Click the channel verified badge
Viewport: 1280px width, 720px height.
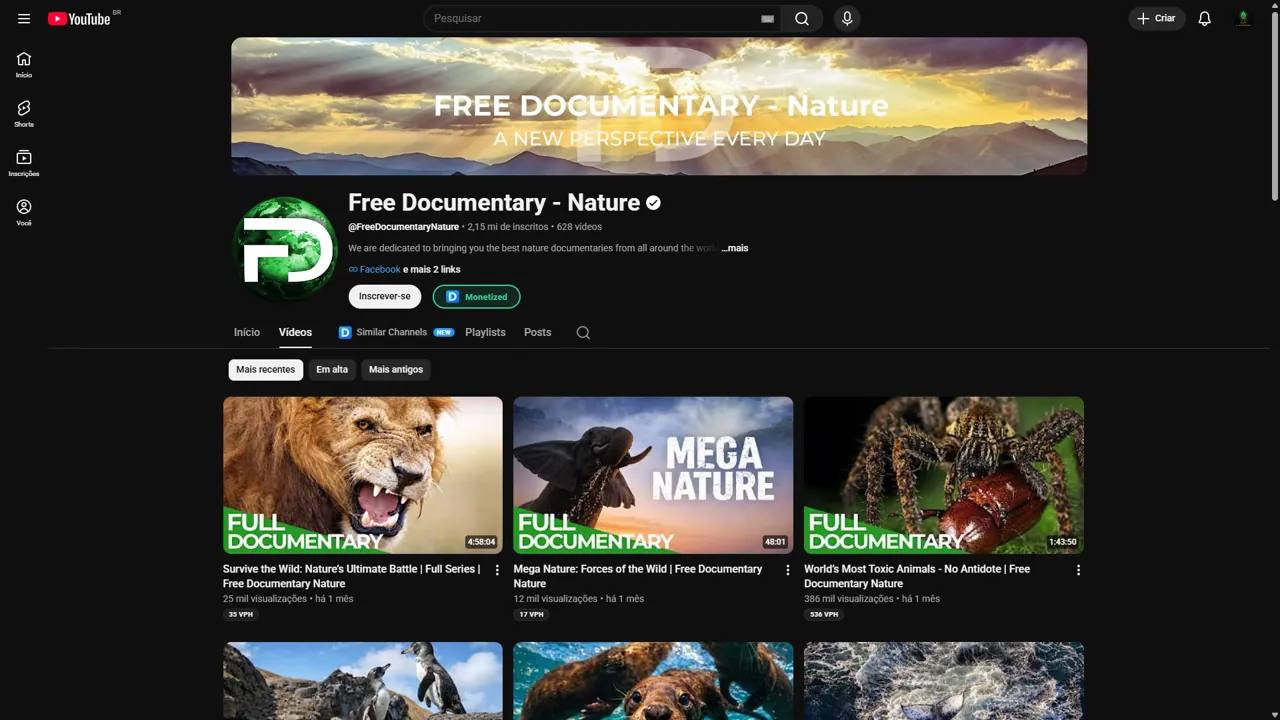coord(653,203)
